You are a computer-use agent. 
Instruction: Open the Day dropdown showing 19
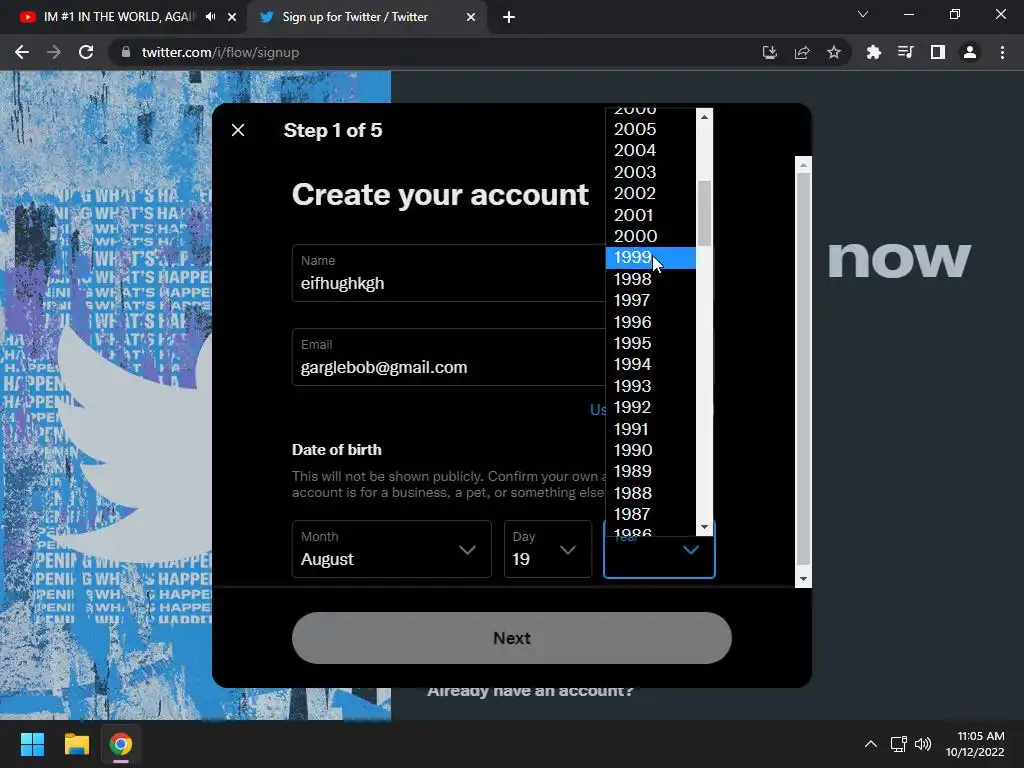(x=547, y=549)
